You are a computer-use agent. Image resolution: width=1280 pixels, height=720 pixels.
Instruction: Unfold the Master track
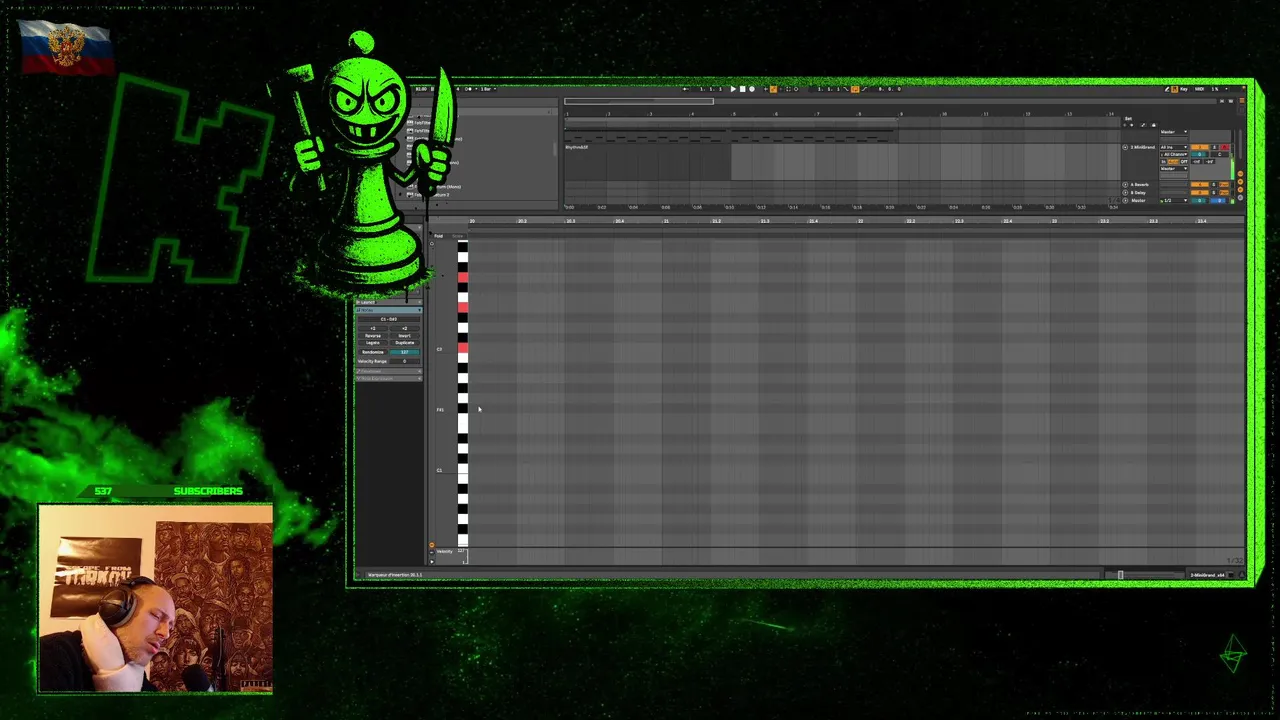click(1125, 201)
